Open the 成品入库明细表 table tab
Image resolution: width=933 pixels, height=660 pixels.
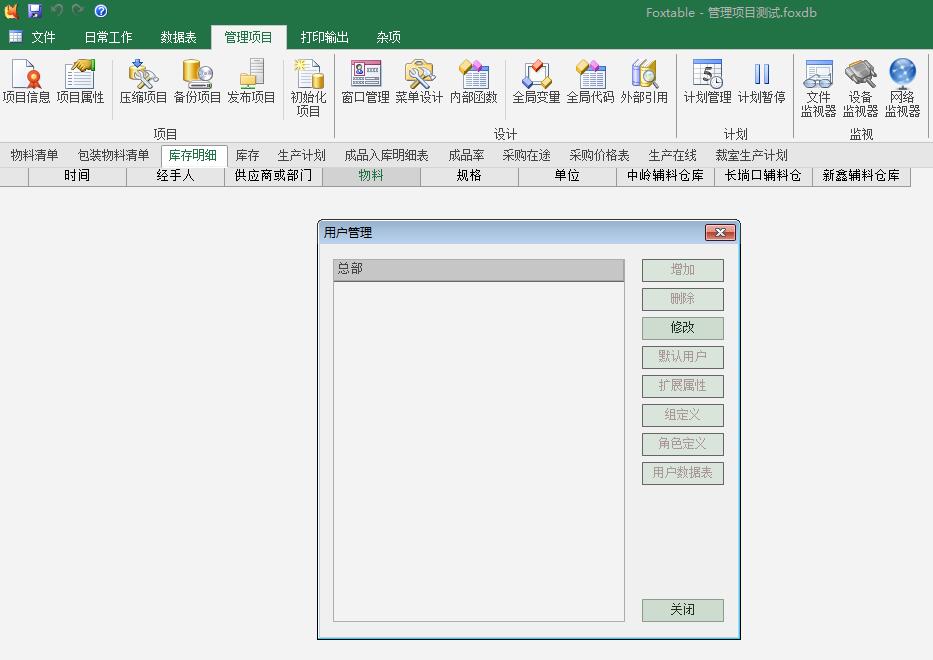tap(386, 155)
